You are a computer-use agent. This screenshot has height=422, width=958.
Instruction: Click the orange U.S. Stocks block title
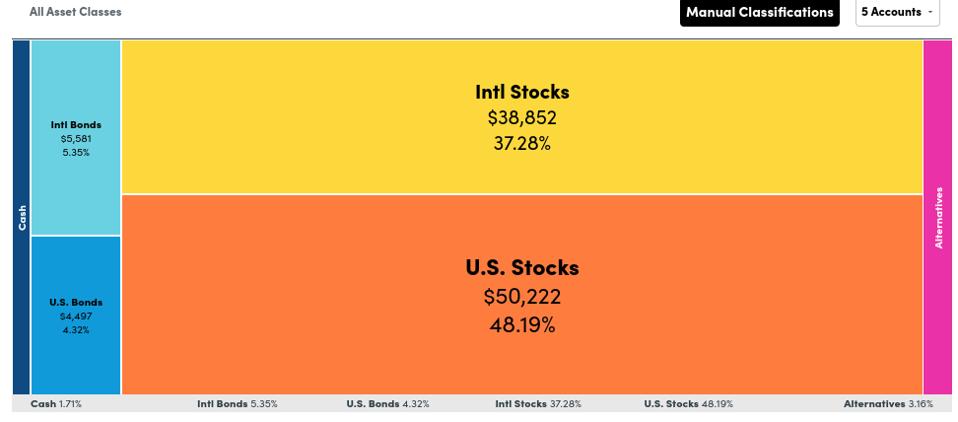point(522,268)
